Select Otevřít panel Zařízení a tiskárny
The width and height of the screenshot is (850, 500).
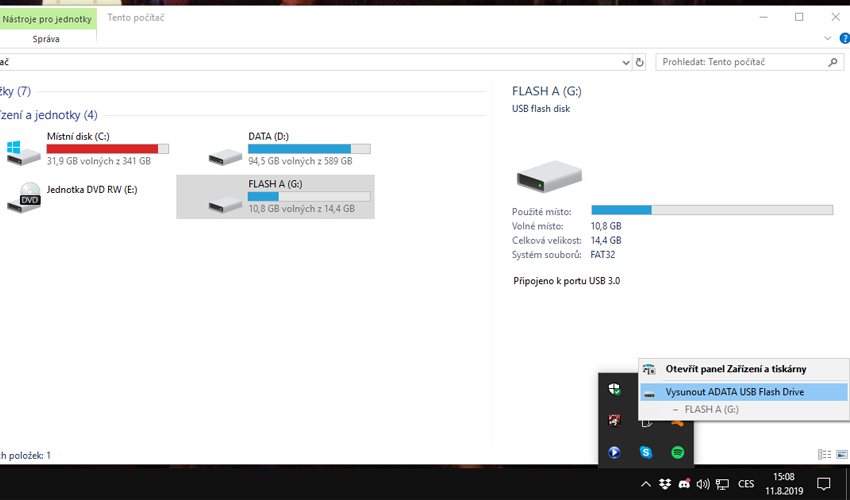(735, 369)
